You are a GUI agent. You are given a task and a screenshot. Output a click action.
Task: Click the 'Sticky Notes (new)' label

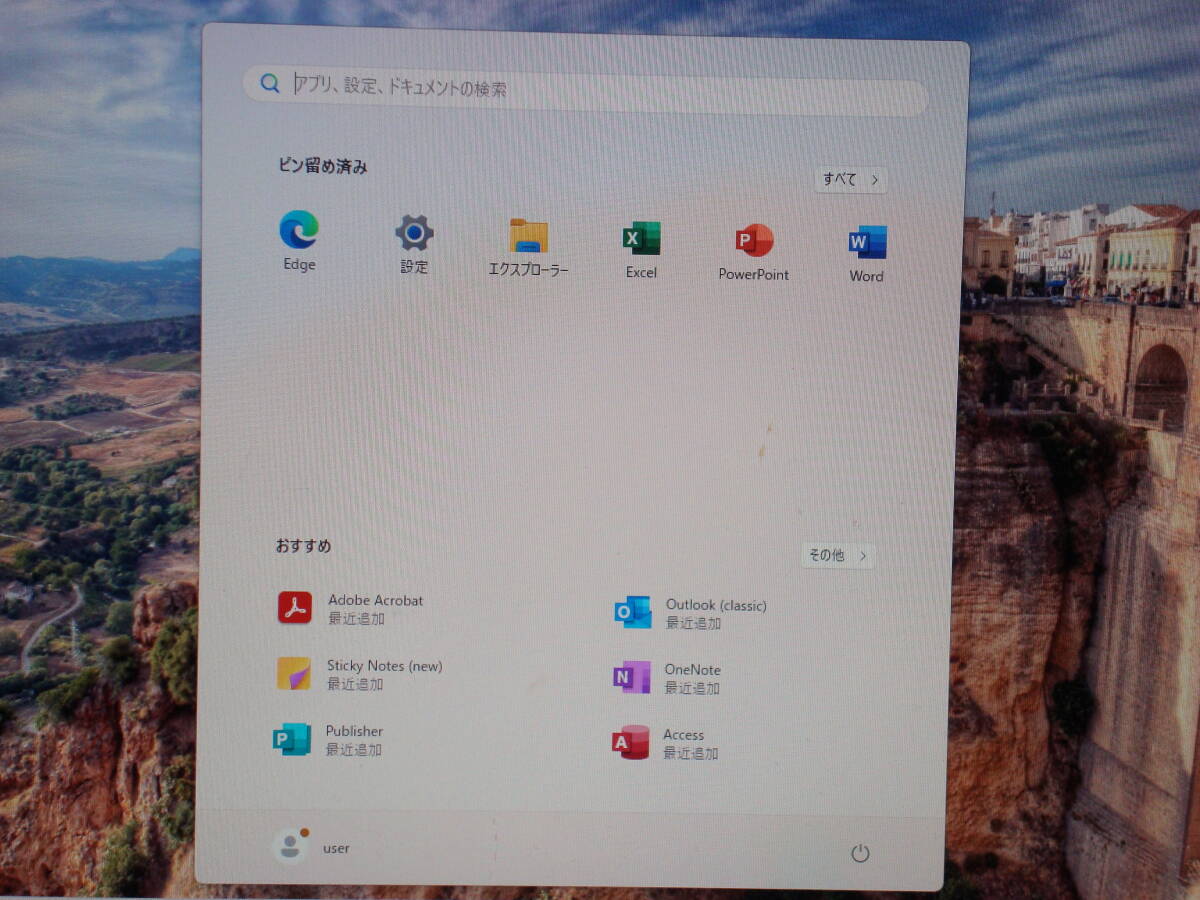tap(384, 666)
